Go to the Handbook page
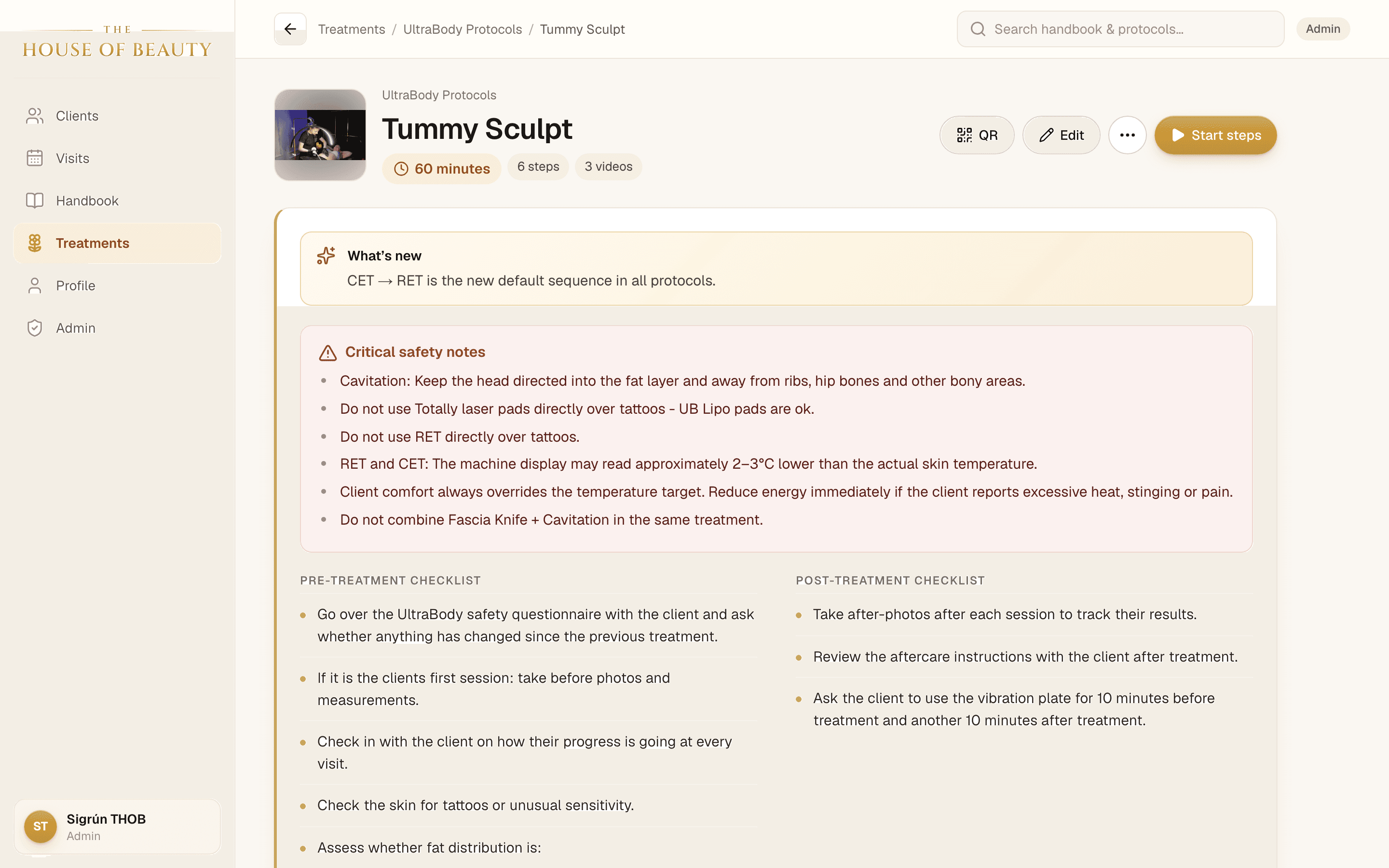 [x=117, y=201]
